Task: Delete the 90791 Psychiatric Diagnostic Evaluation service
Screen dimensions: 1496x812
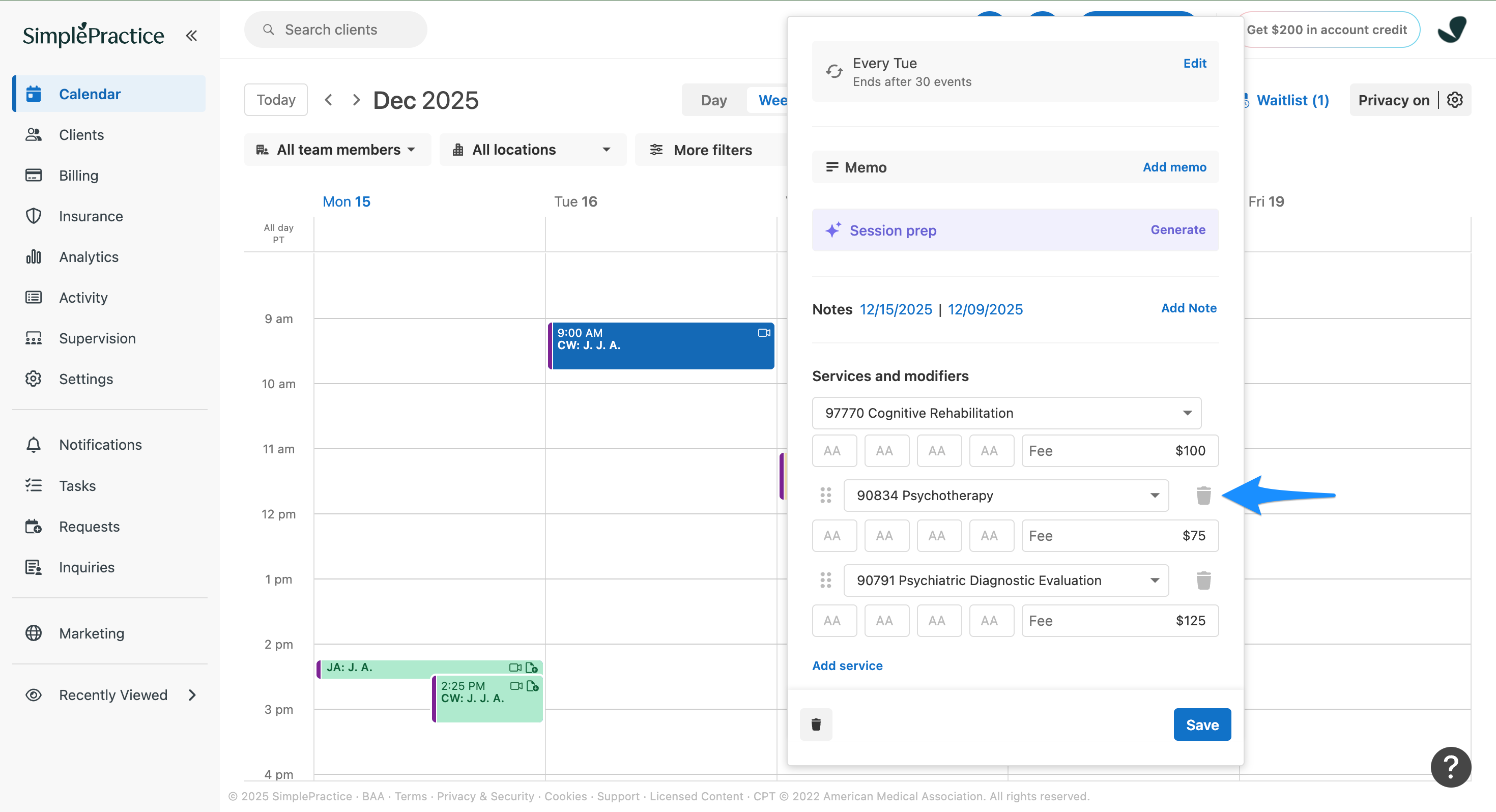Action: 1203,580
